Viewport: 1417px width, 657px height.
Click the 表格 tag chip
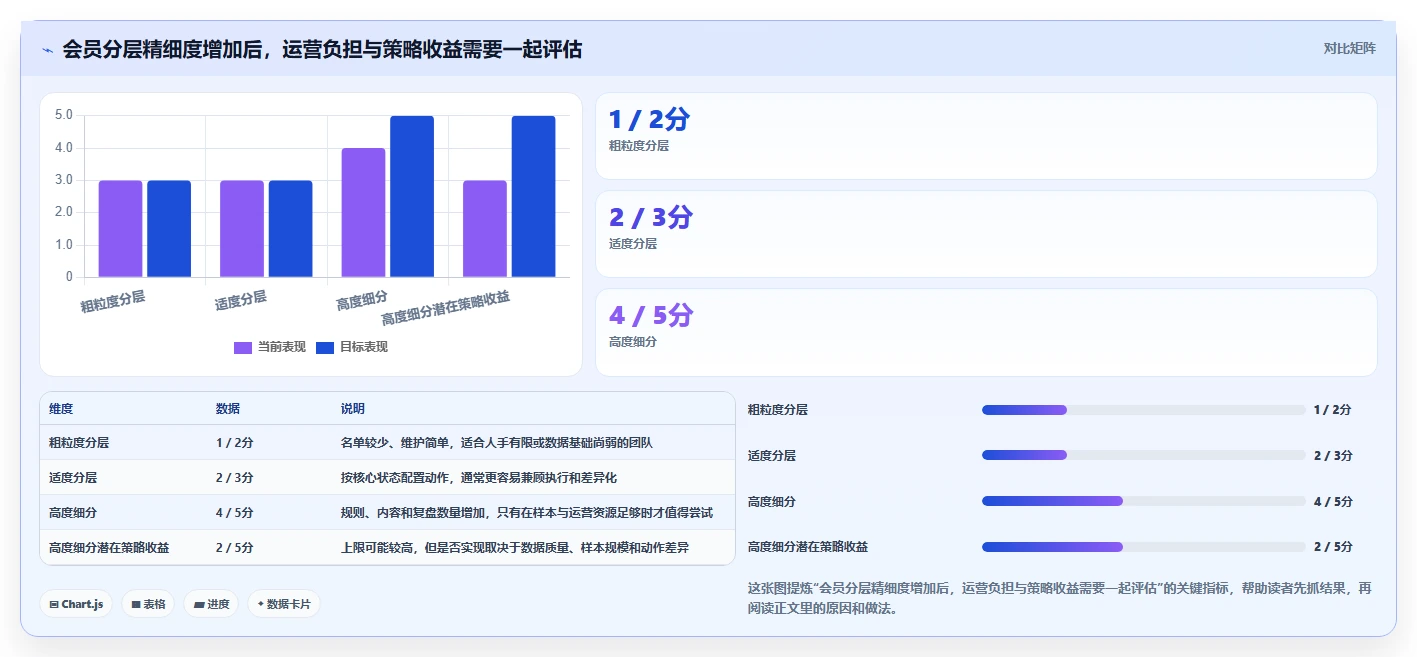[x=148, y=604]
